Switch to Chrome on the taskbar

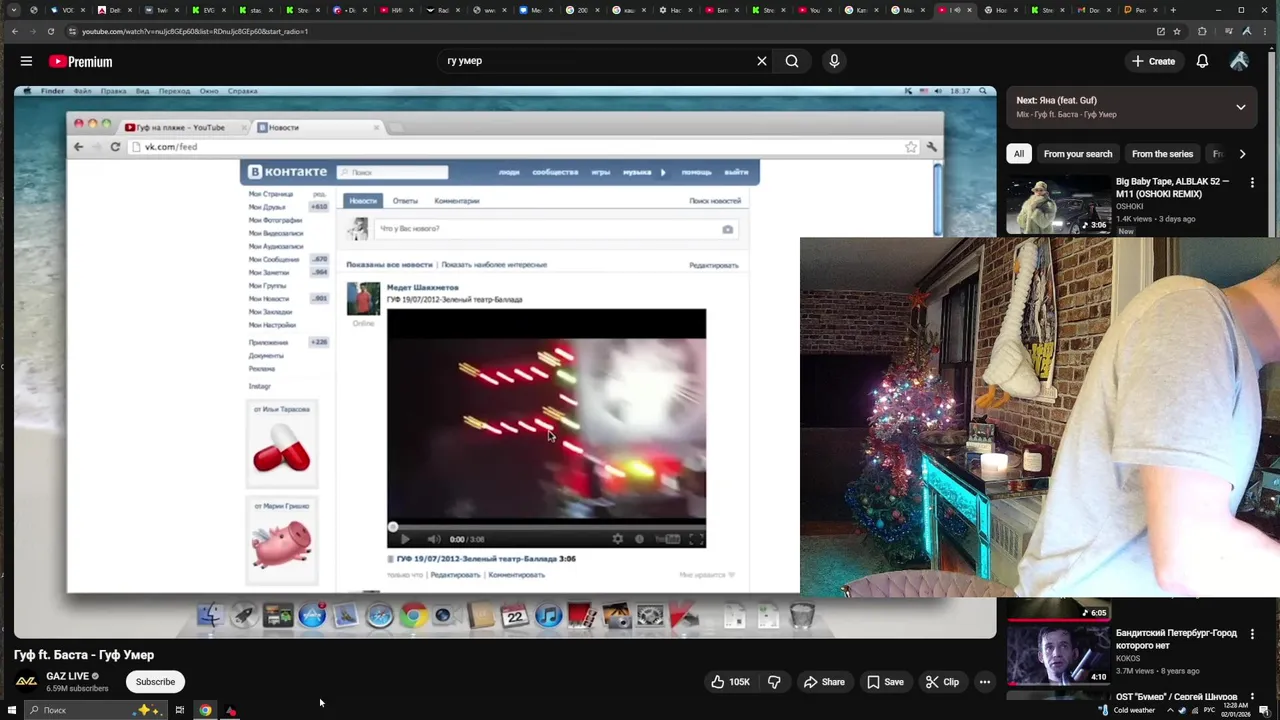[x=205, y=710]
